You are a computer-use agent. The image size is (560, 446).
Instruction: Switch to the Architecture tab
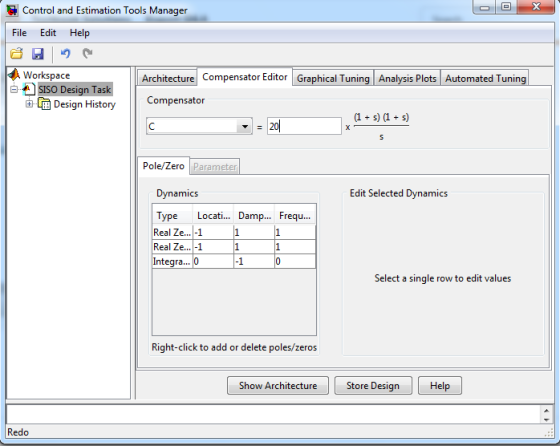168,78
